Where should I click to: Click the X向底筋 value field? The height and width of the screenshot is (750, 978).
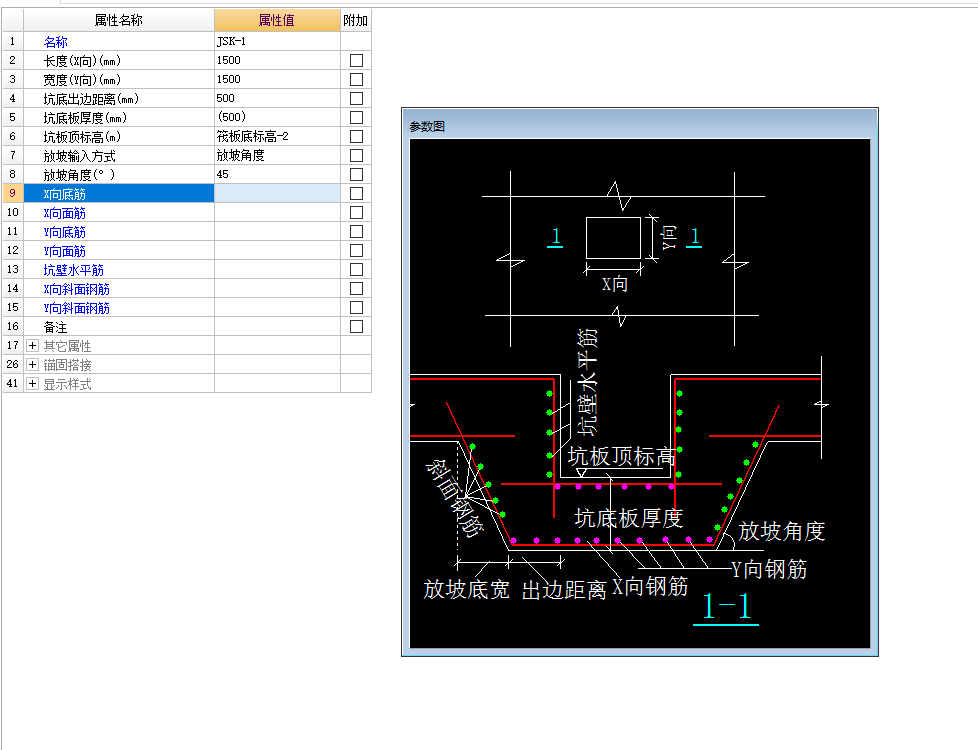click(277, 193)
